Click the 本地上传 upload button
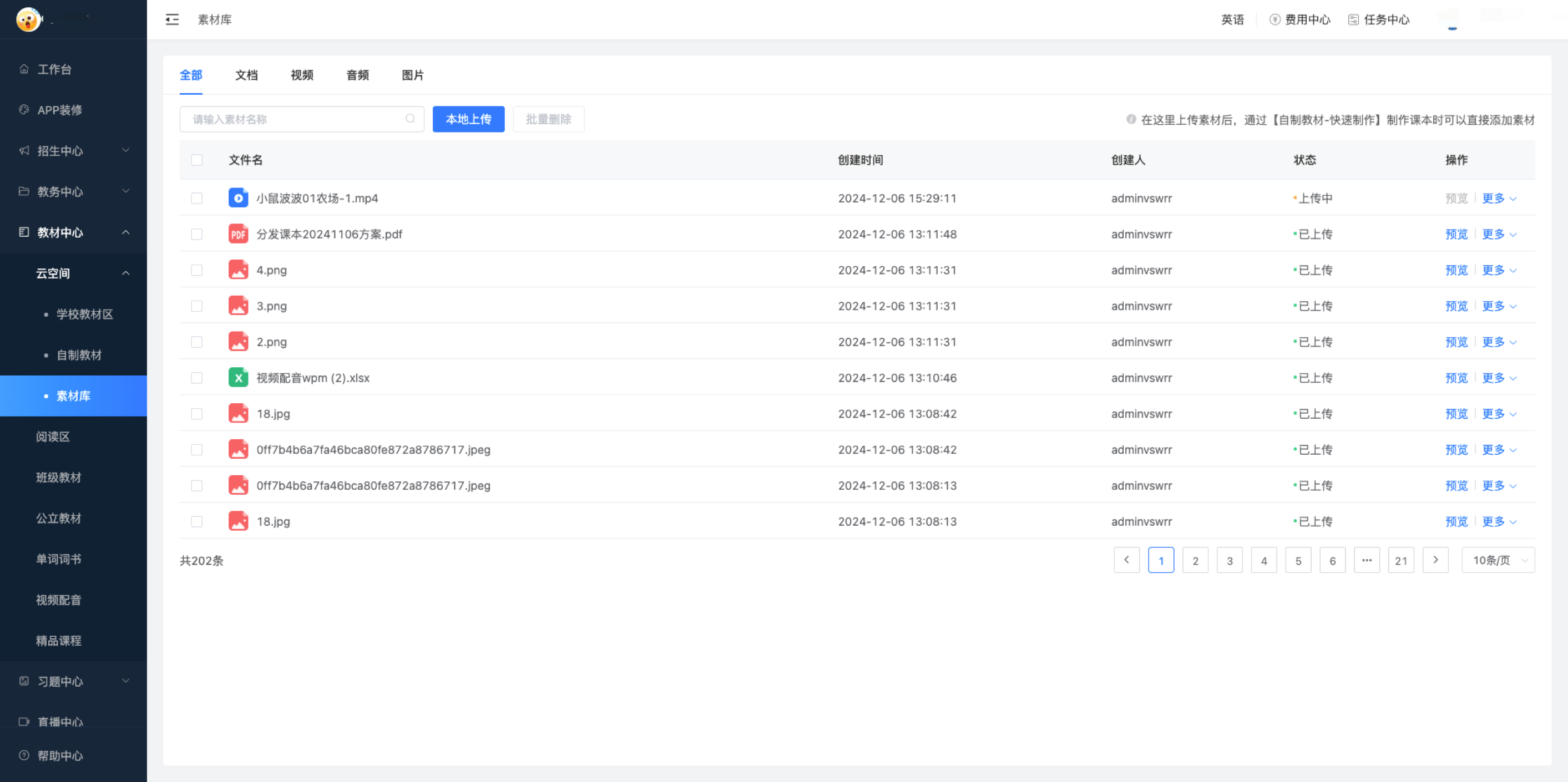This screenshot has width=1568, height=782. tap(468, 119)
